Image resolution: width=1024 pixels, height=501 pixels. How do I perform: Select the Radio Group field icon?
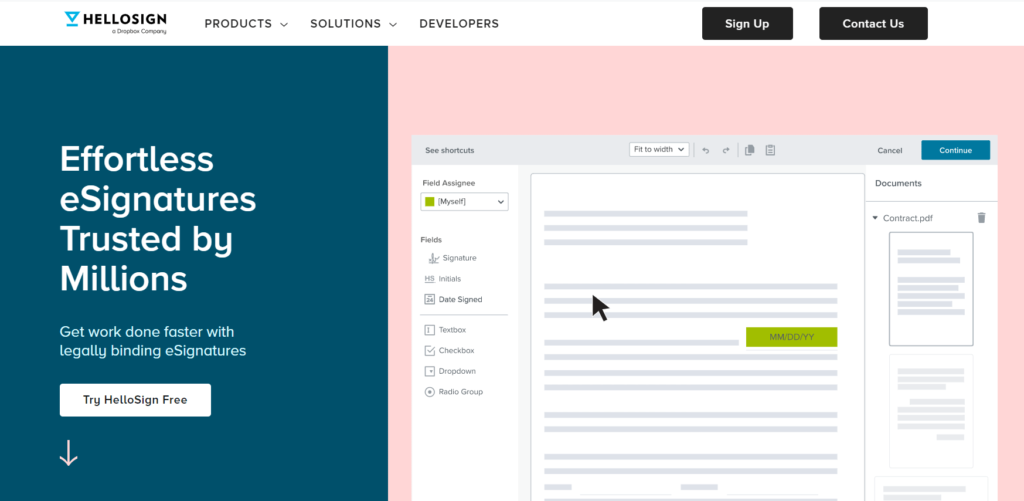(x=430, y=392)
